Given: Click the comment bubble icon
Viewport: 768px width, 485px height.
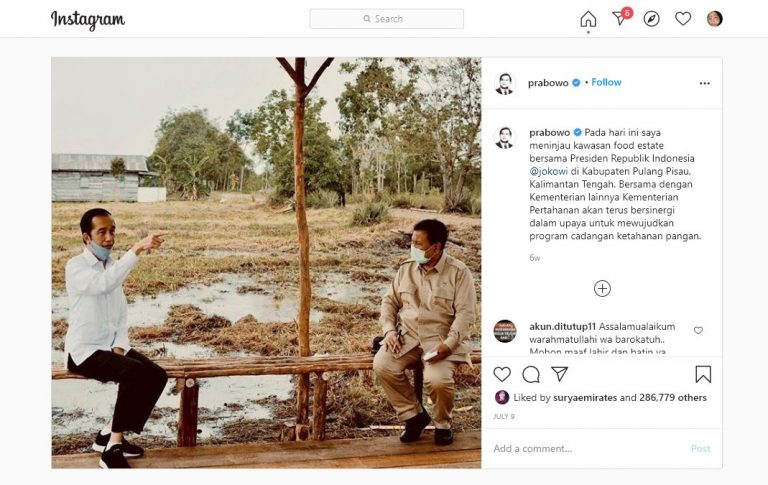Looking at the screenshot, I should tap(531, 374).
